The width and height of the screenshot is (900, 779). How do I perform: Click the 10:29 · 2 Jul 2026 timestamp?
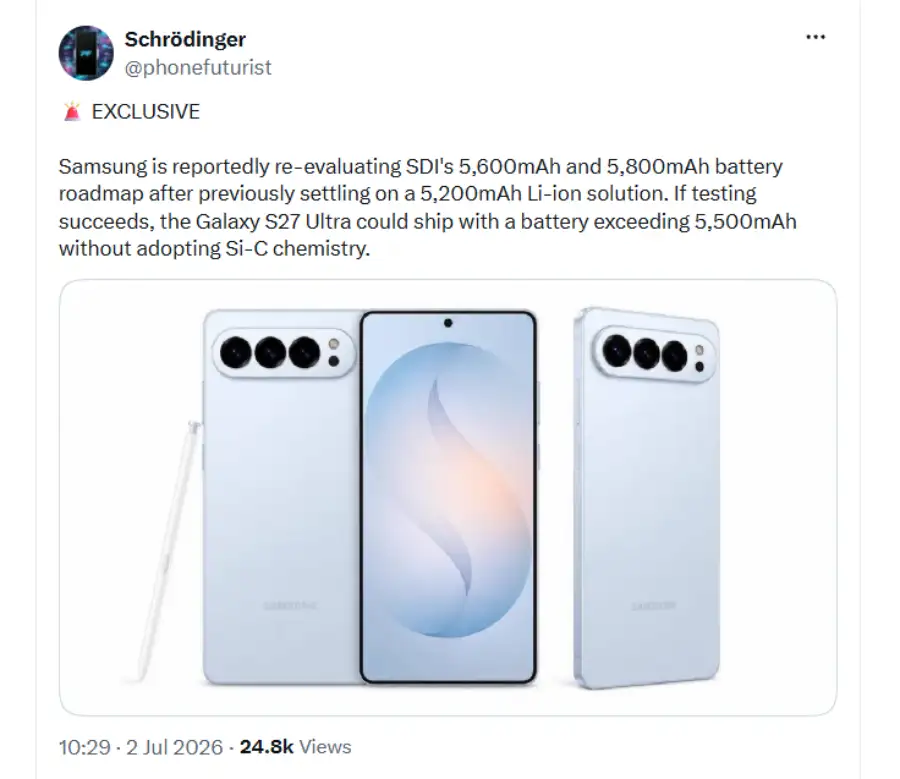coord(141,747)
